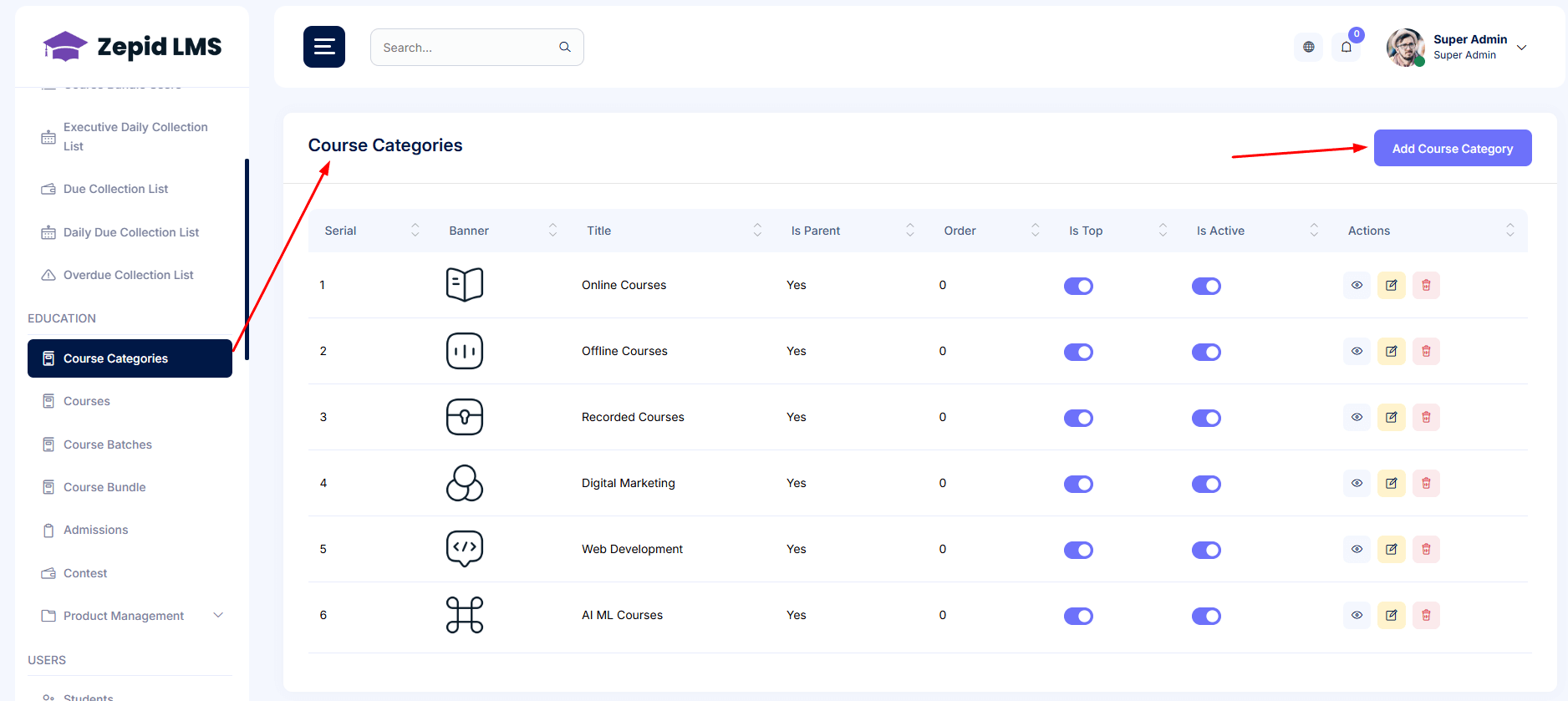Click the Web Development banner icon

point(465,549)
